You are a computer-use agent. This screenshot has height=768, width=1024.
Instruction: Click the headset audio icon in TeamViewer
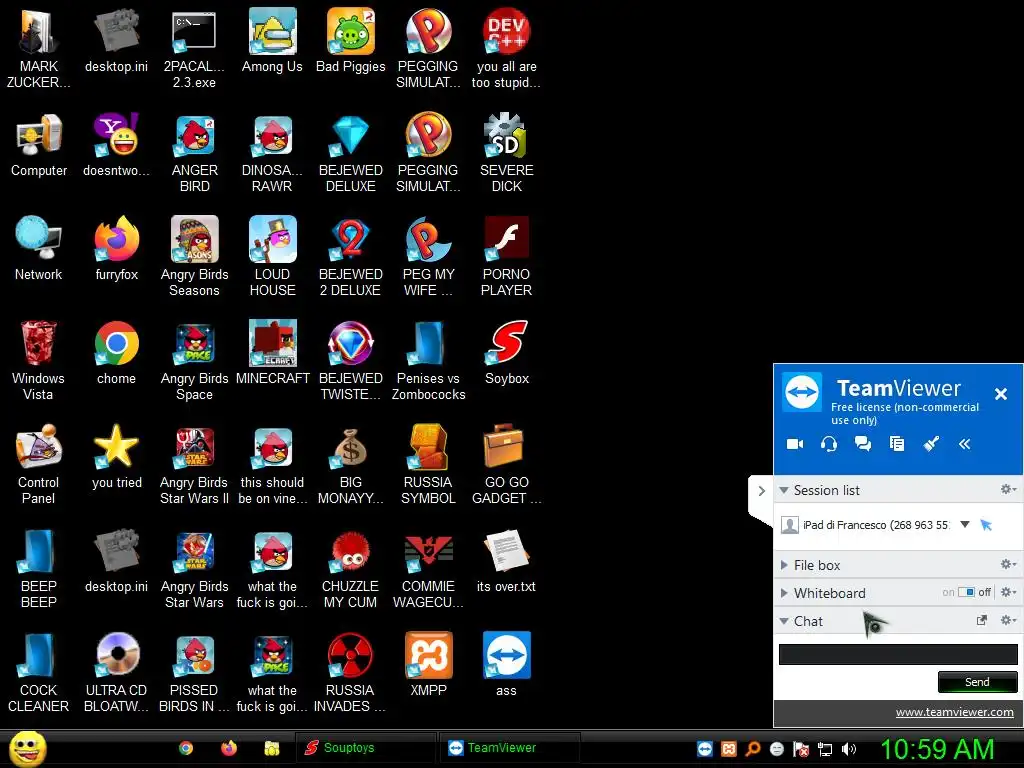(829, 444)
